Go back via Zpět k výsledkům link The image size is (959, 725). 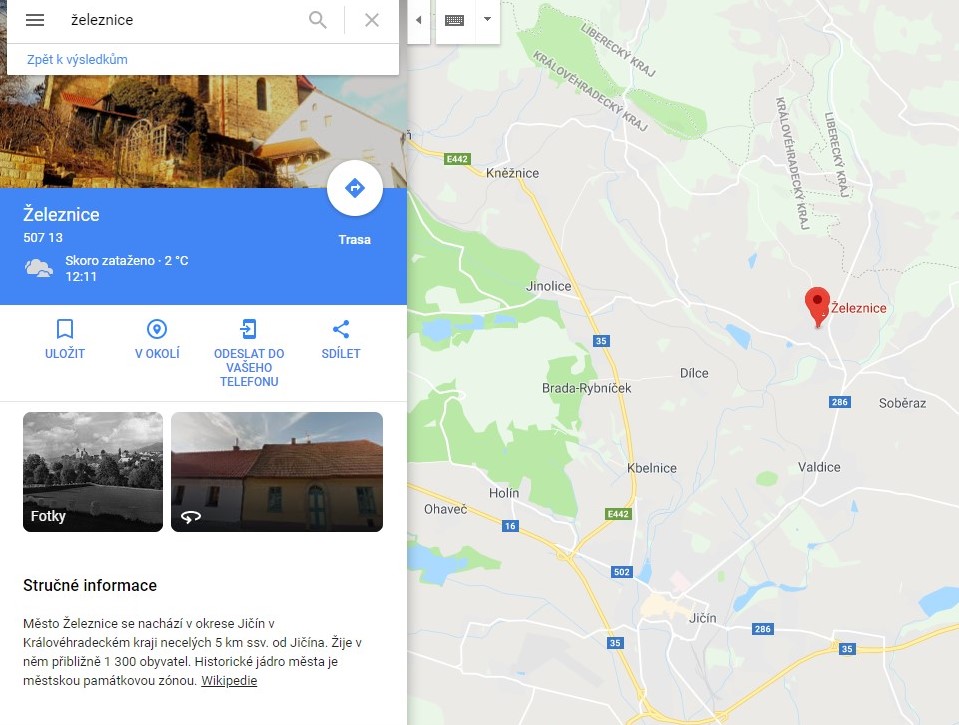77,59
